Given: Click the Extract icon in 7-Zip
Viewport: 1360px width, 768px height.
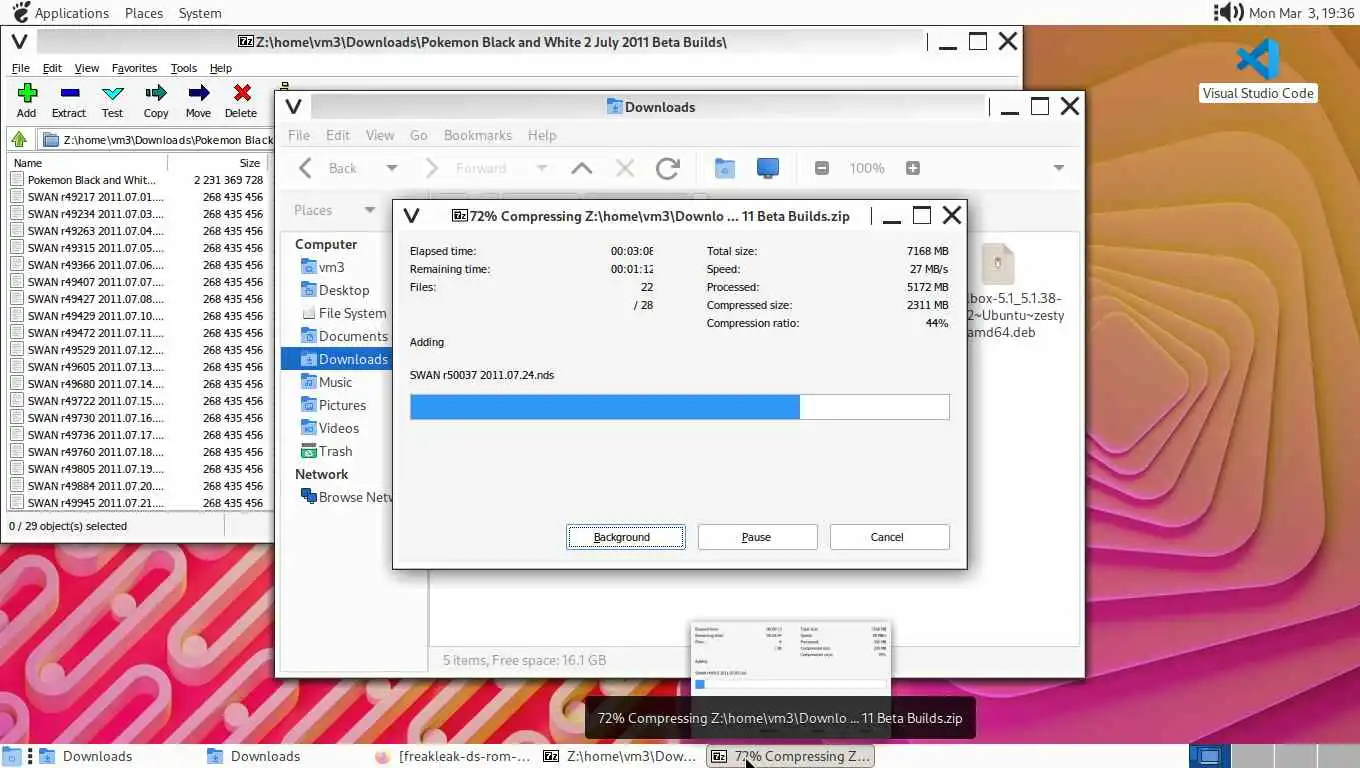Looking at the screenshot, I should (x=69, y=93).
